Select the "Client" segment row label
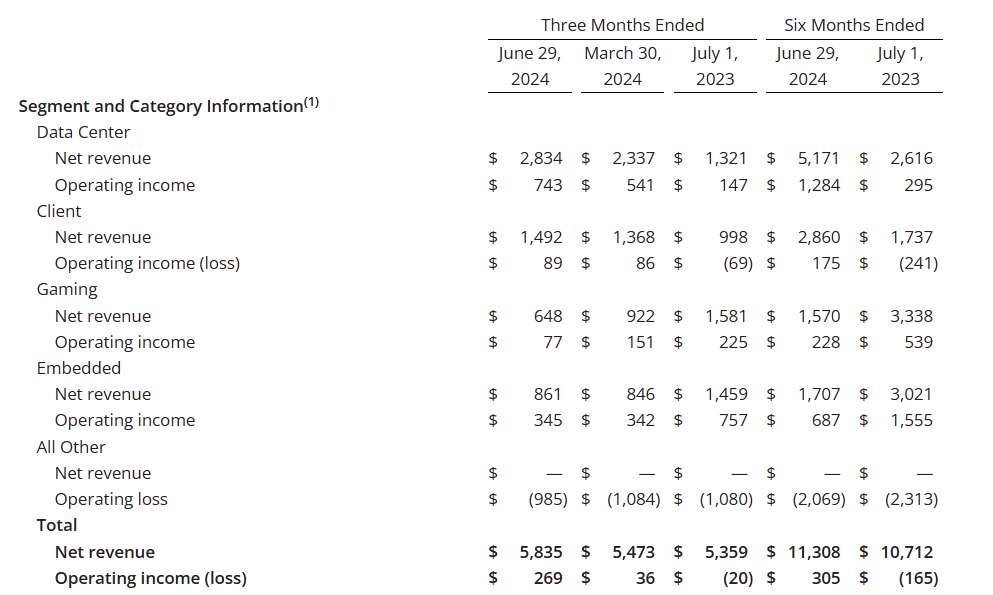This screenshot has height=595, width=993. click(x=59, y=211)
